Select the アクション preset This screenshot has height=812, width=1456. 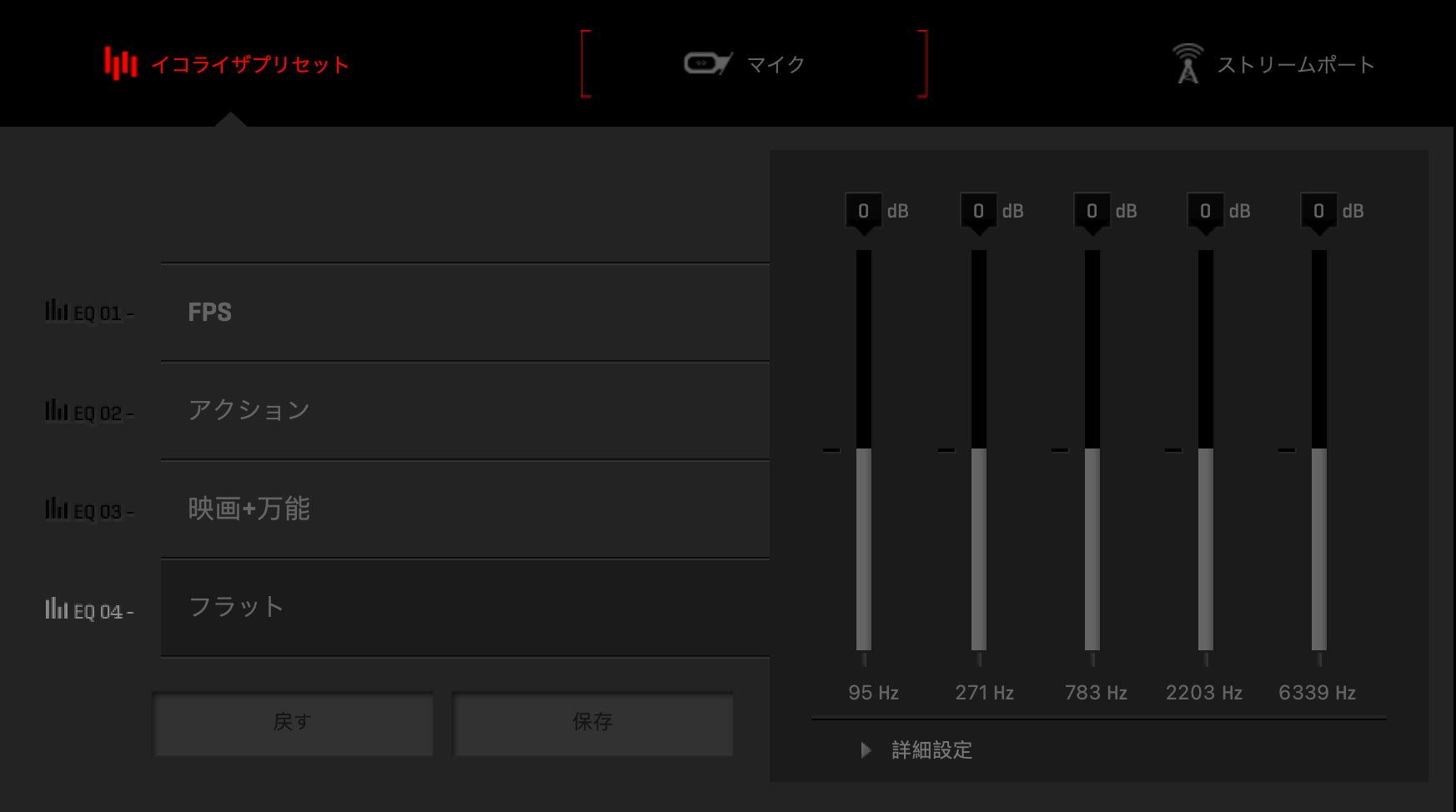click(465, 411)
